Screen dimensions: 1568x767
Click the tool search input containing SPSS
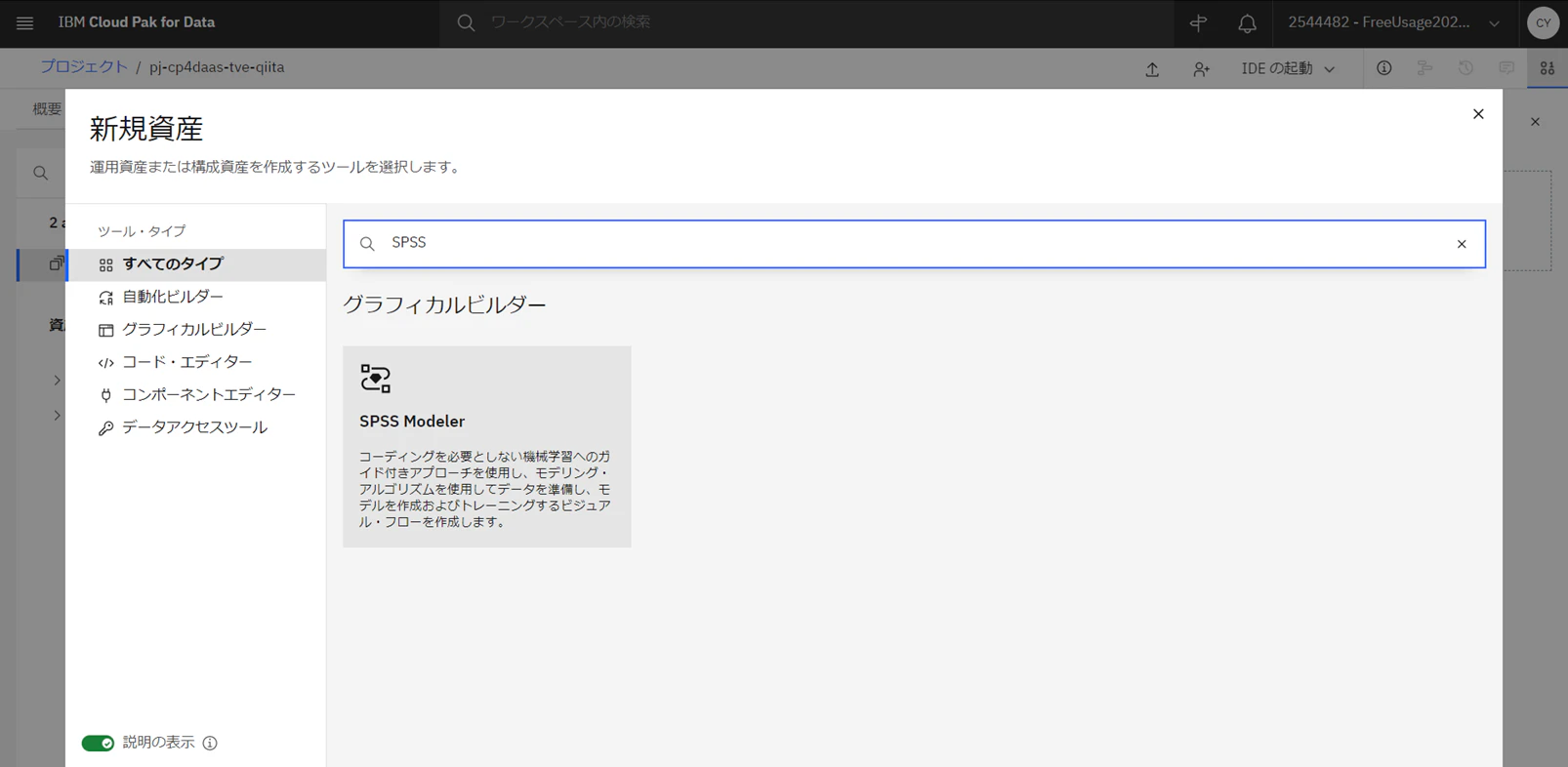click(x=914, y=244)
